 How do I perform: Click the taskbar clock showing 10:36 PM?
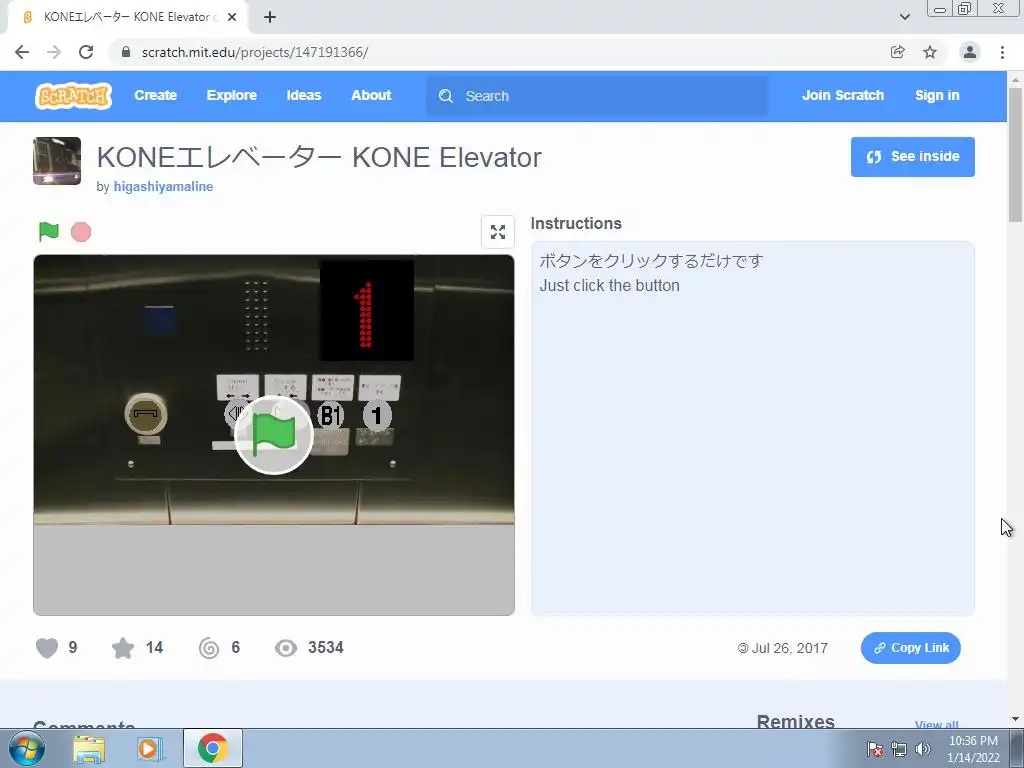(x=973, y=749)
